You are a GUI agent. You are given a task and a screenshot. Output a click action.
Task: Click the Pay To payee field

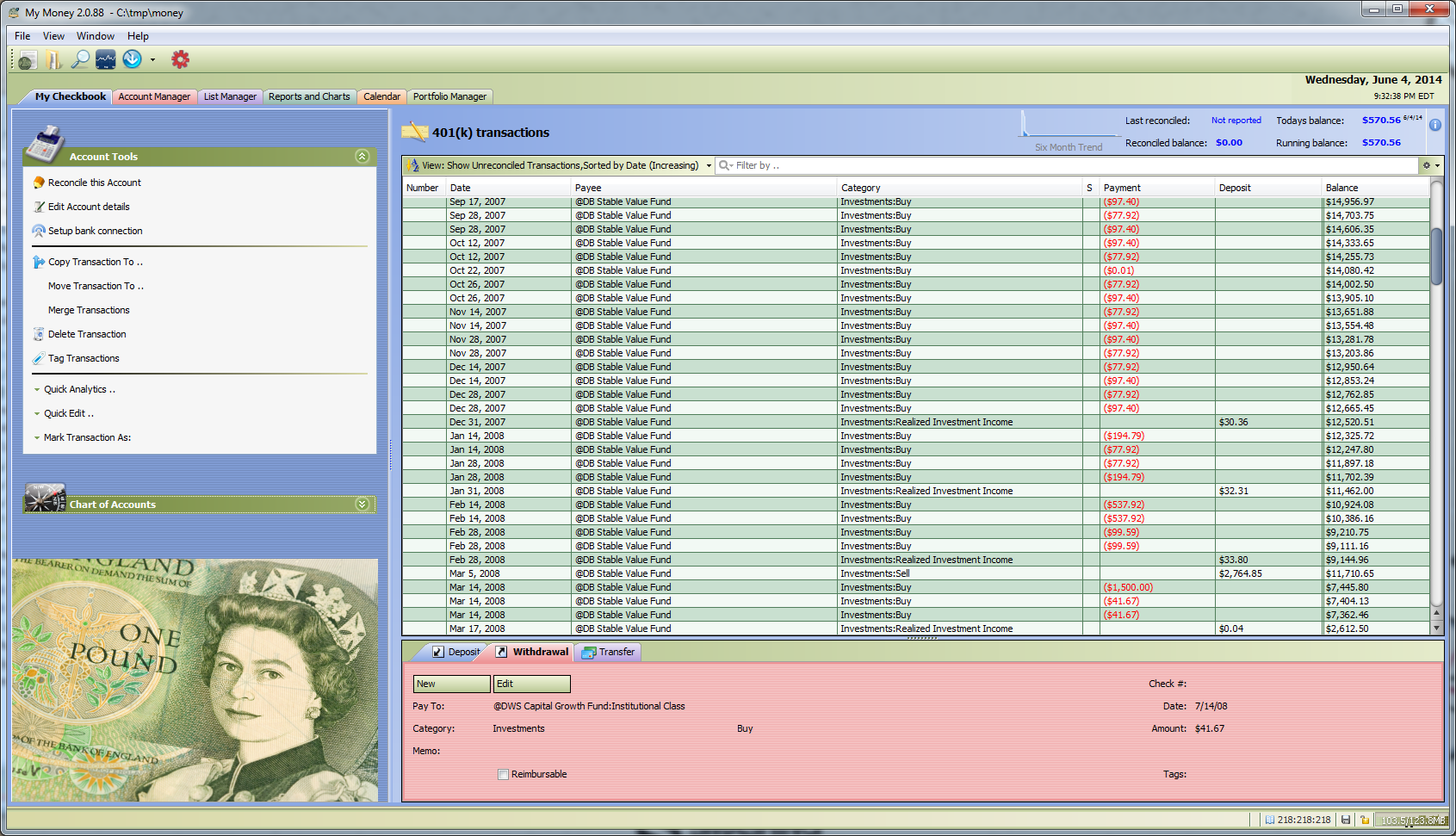pyautogui.click(x=589, y=706)
